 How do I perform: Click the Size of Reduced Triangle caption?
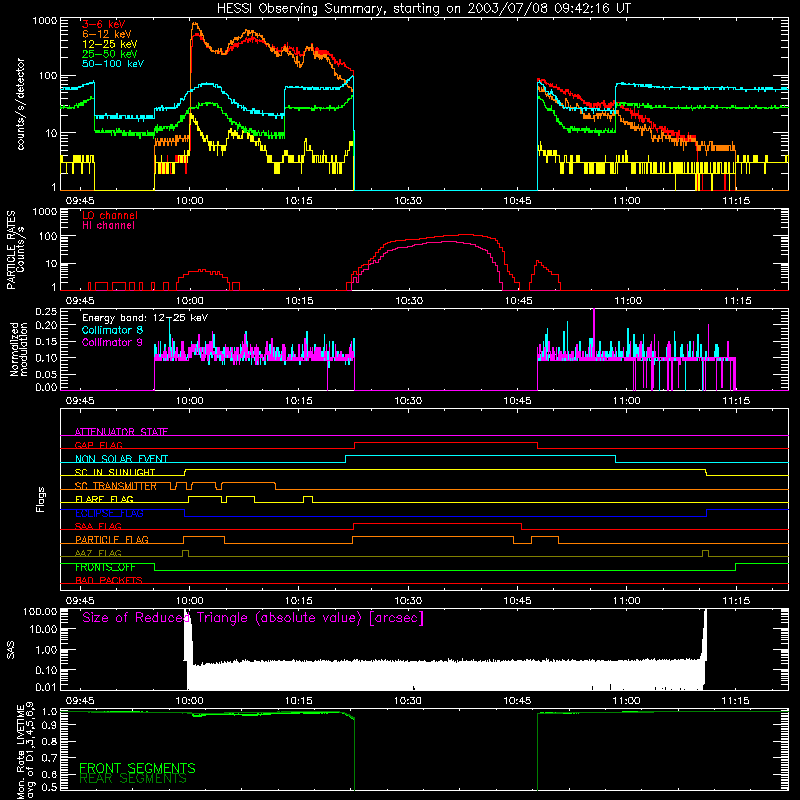pos(253,618)
